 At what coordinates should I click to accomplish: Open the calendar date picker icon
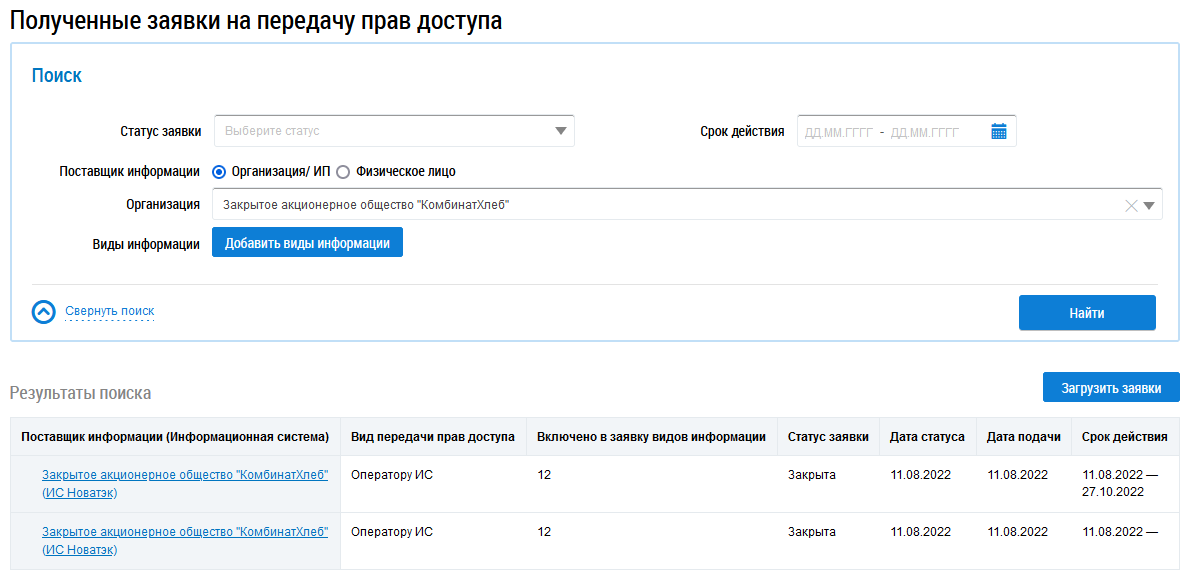point(998,131)
